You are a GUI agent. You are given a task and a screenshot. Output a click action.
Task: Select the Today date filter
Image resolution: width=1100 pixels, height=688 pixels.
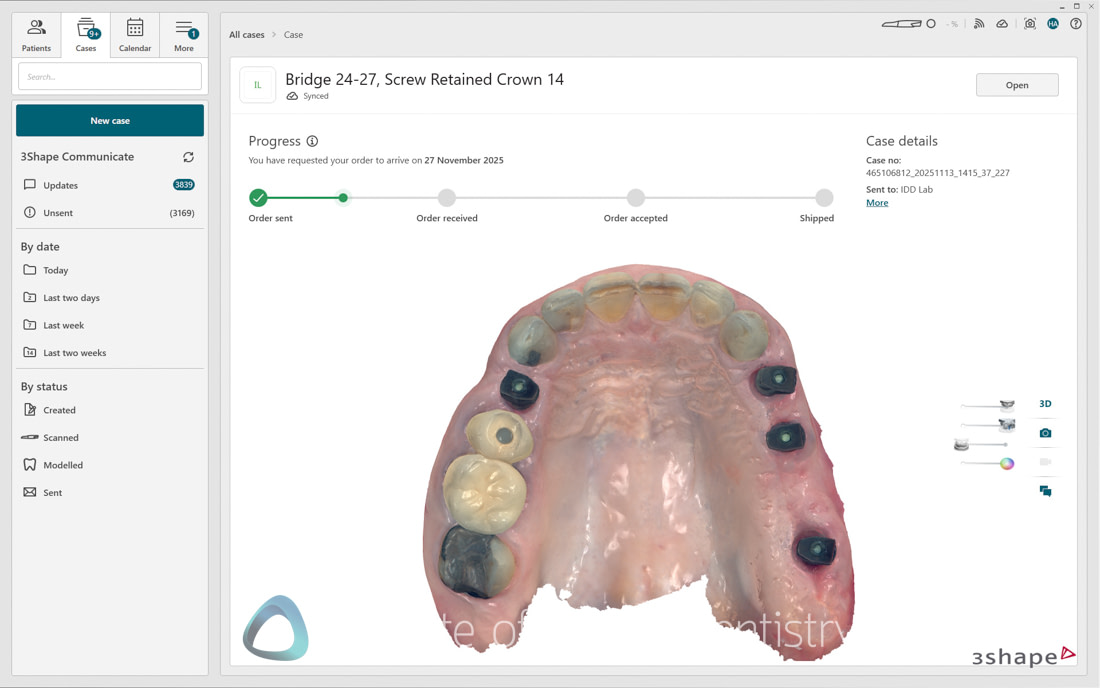pyautogui.click(x=55, y=270)
